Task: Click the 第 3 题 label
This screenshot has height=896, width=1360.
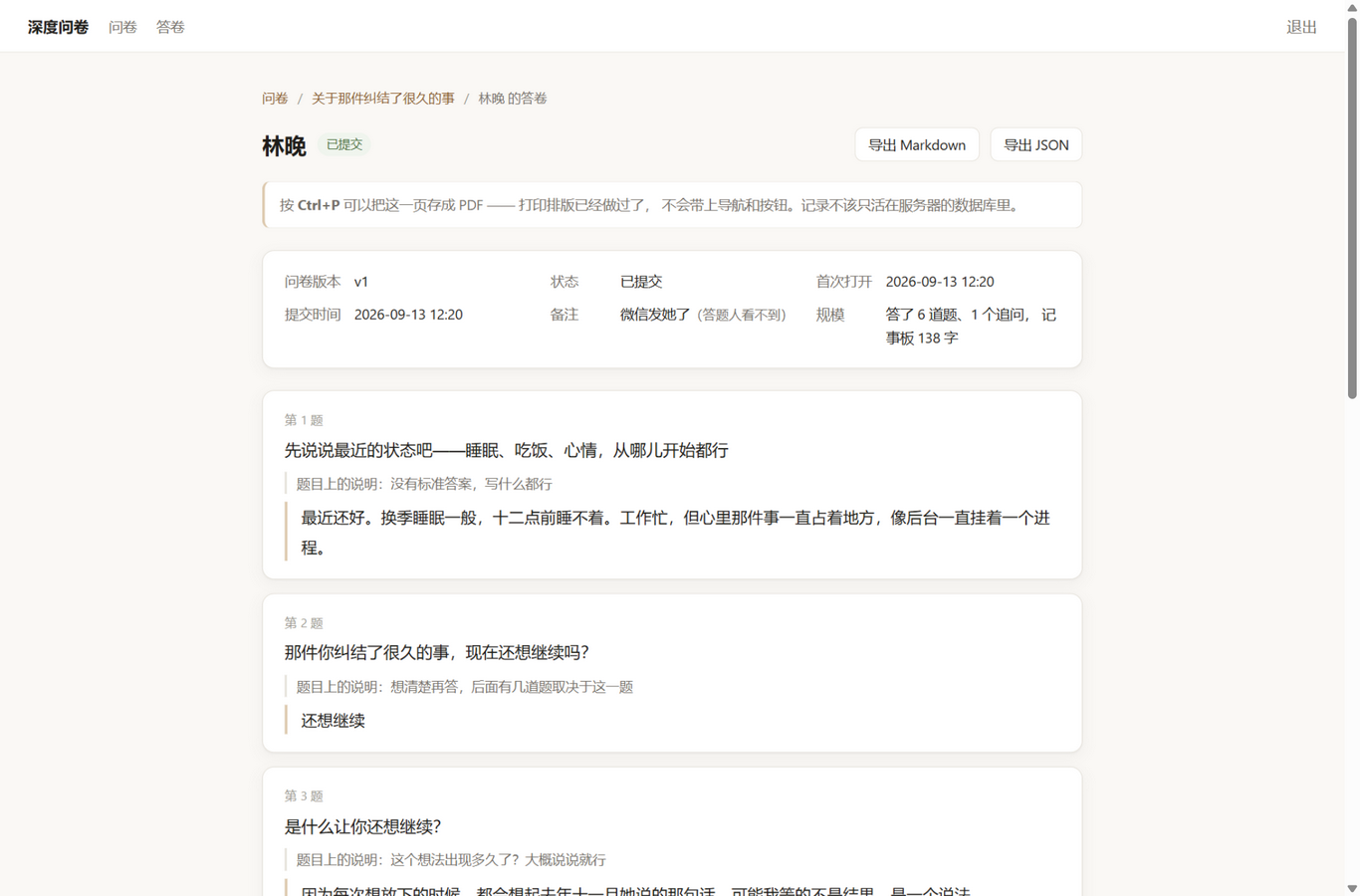Action: tap(304, 796)
